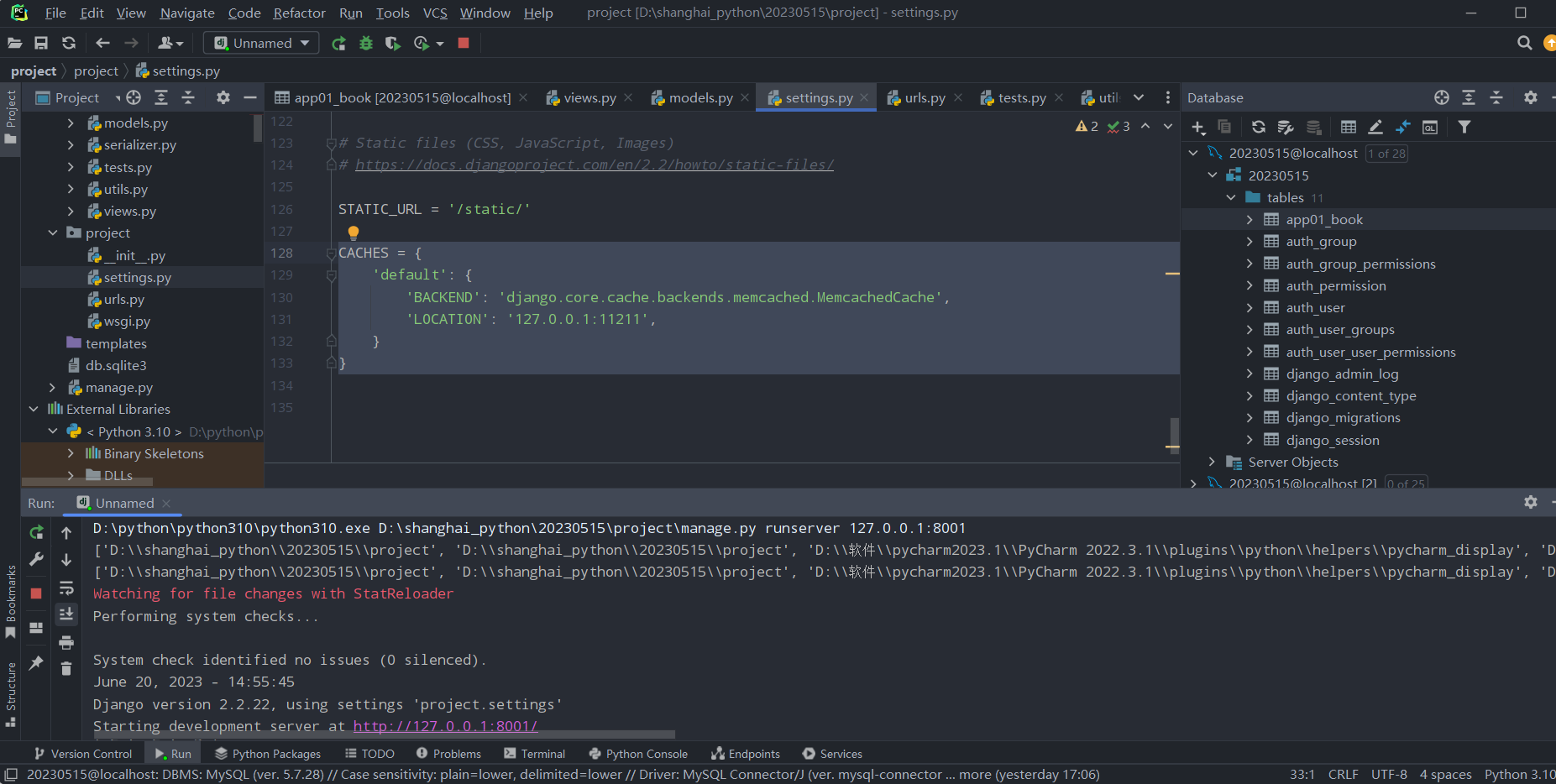This screenshot has width=1556, height=784.
Task: Click the UTF-8 encoding status widget
Action: pyautogui.click(x=1389, y=774)
